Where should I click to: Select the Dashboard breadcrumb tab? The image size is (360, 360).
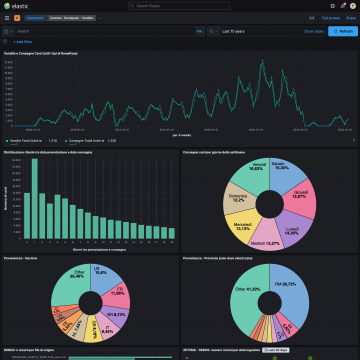tap(35, 18)
